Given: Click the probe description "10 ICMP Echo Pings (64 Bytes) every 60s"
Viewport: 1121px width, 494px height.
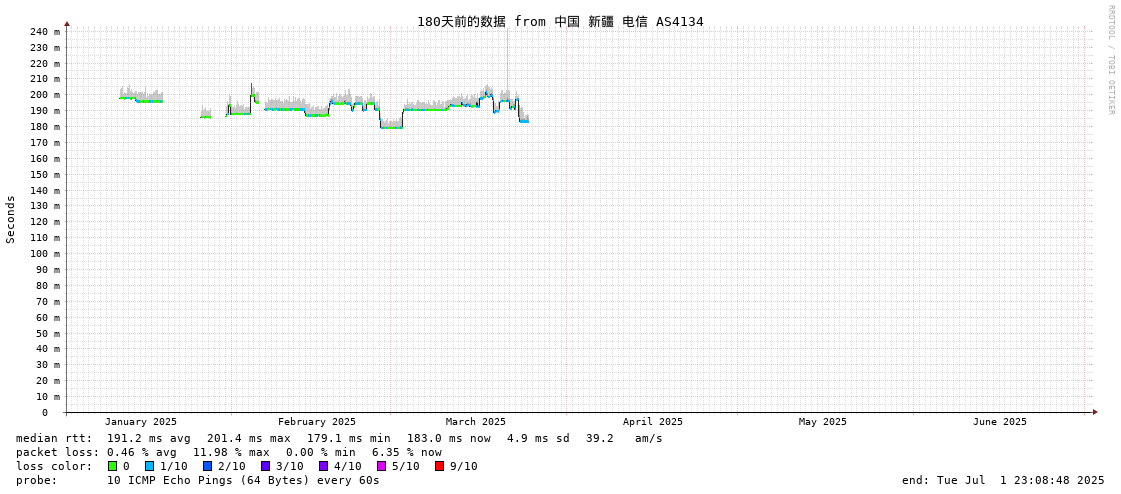Looking at the screenshot, I should coord(243,480).
